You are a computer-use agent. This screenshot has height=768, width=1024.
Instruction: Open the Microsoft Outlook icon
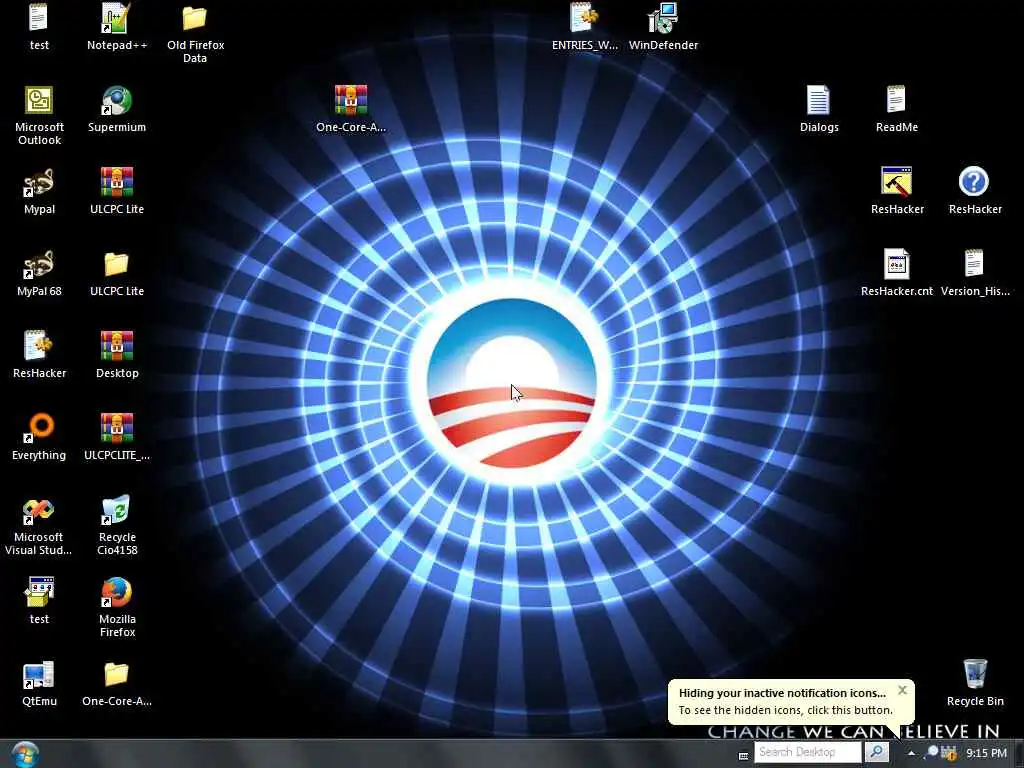[39, 115]
